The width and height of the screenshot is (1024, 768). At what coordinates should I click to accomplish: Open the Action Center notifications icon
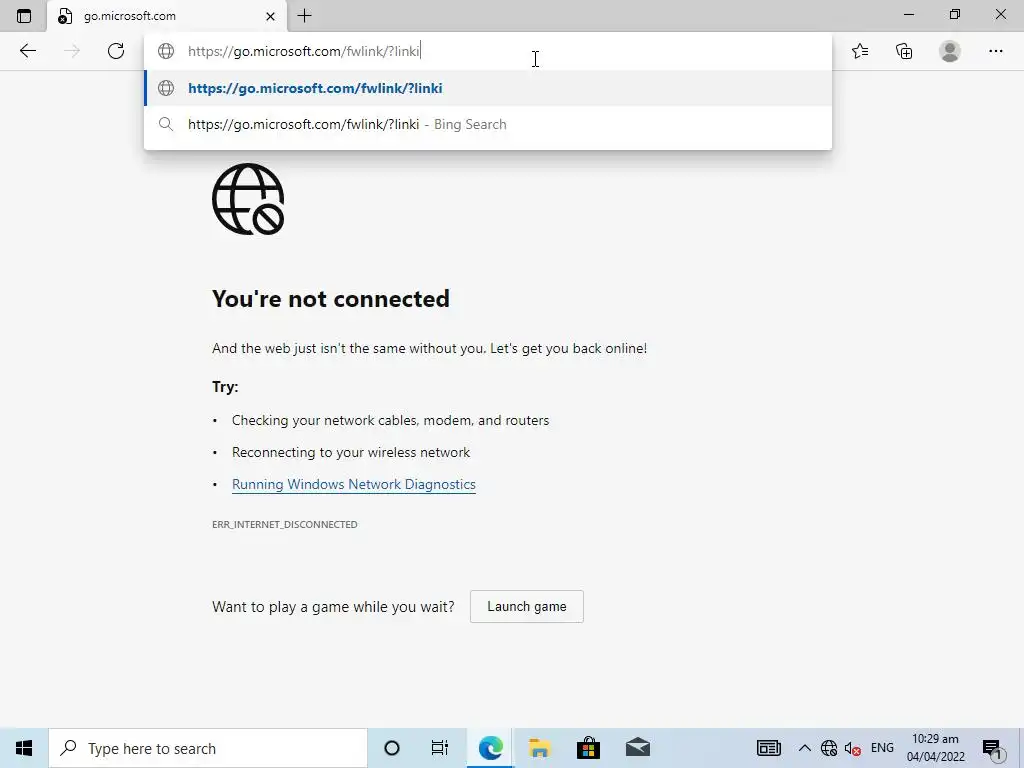click(x=993, y=748)
